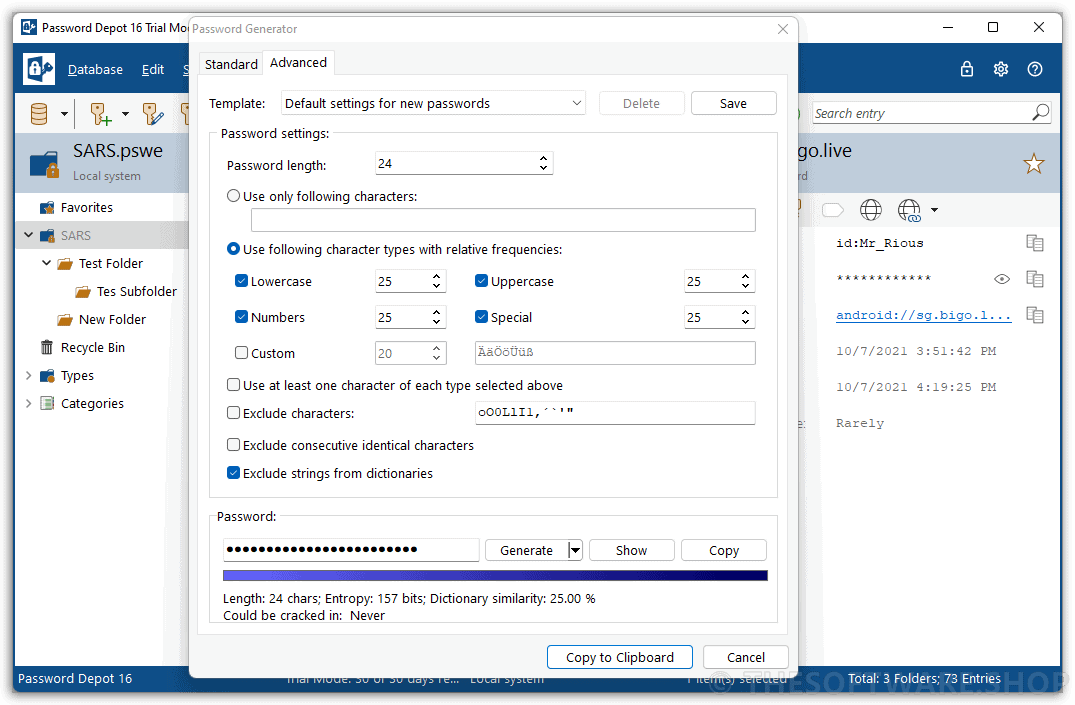Adjust the Uppercase frequency stepper
The height and width of the screenshot is (705, 1075).
click(x=745, y=281)
